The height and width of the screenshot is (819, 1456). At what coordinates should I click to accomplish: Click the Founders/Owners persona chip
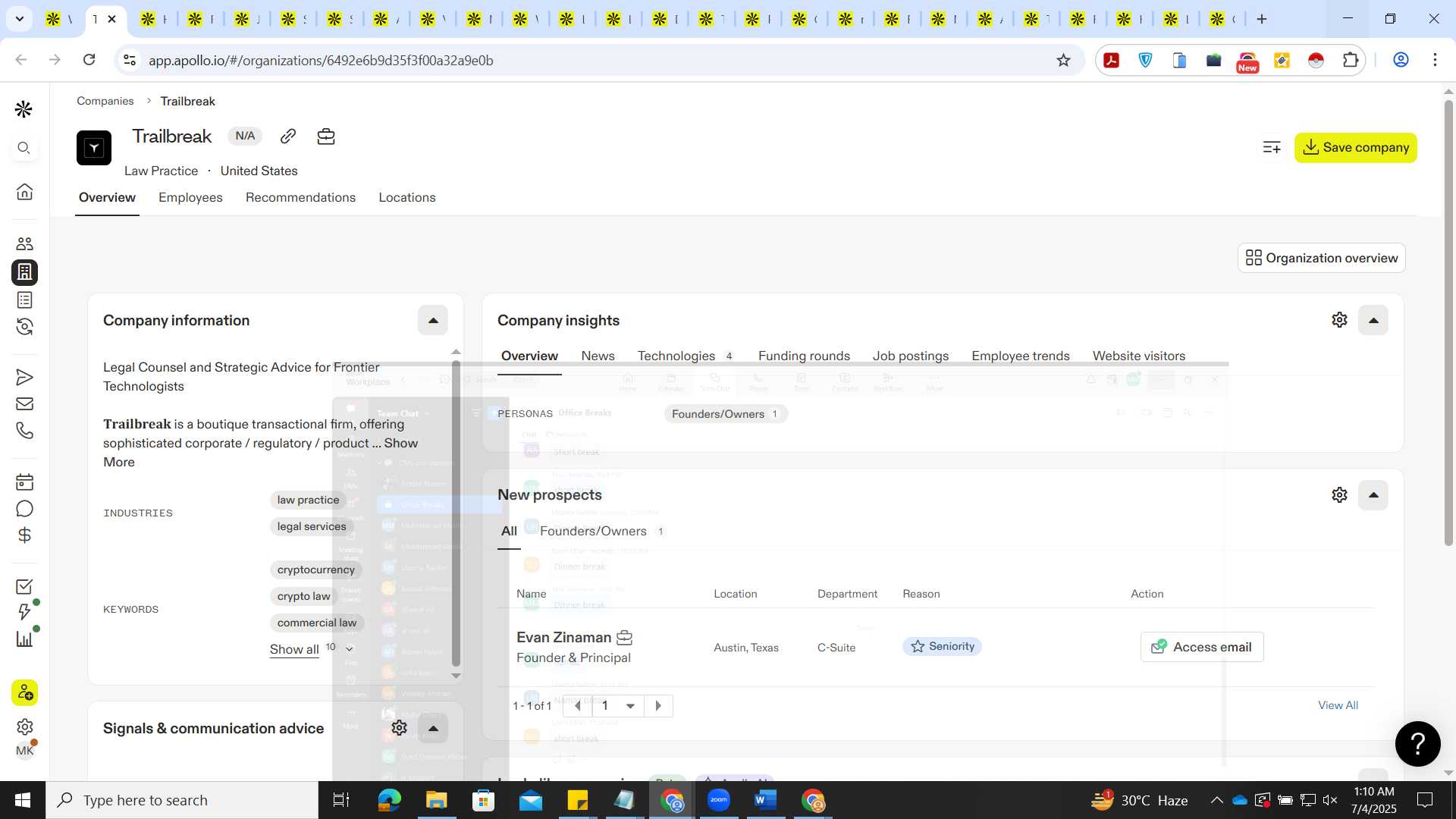tap(726, 414)
